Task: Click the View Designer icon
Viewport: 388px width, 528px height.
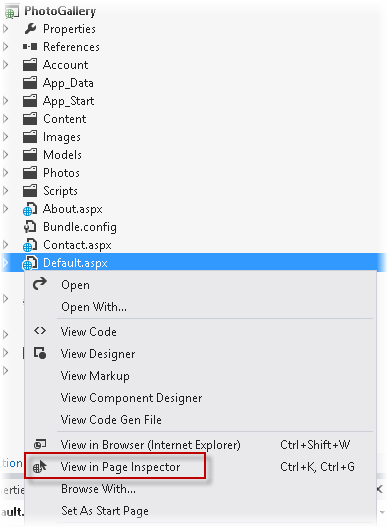Action: (x=40, y=353)
